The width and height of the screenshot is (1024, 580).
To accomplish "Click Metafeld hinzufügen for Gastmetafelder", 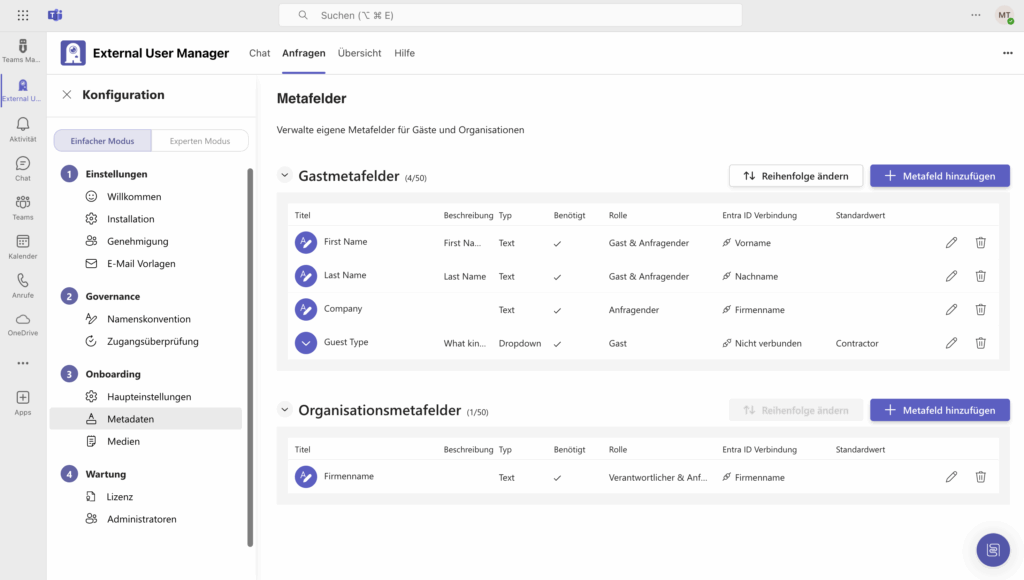I will pos(939,176).
